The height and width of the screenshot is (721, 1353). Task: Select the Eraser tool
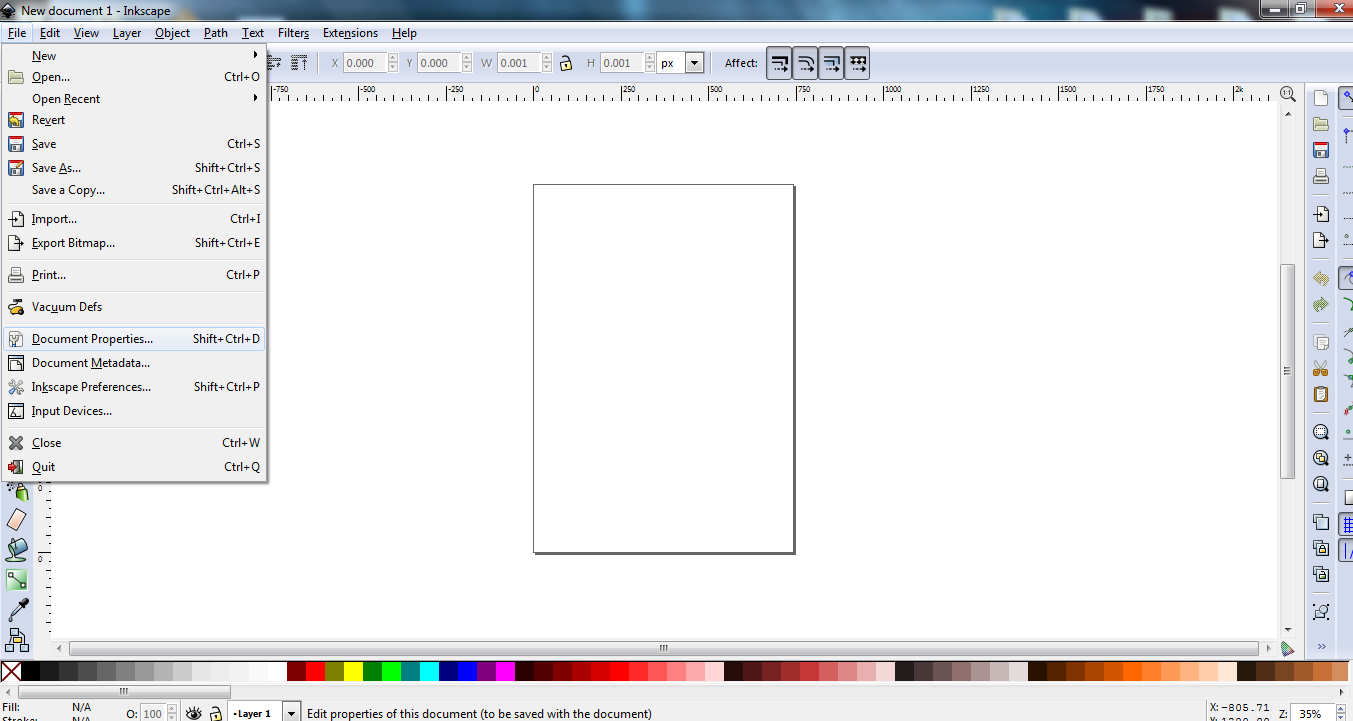[x=17, y=519]
